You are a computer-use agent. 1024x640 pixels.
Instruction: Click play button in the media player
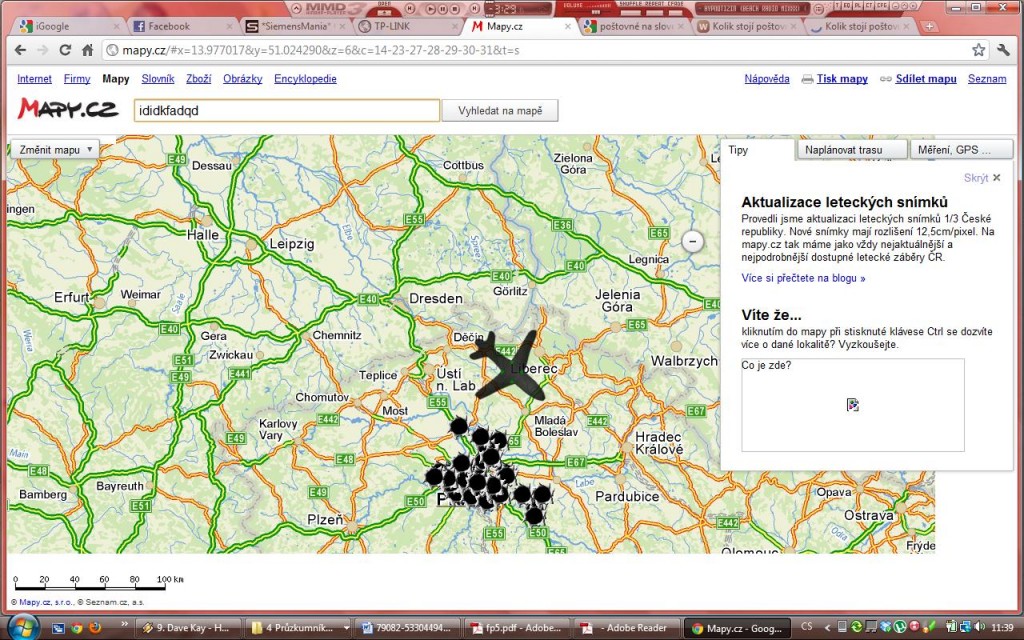point(430,9)
